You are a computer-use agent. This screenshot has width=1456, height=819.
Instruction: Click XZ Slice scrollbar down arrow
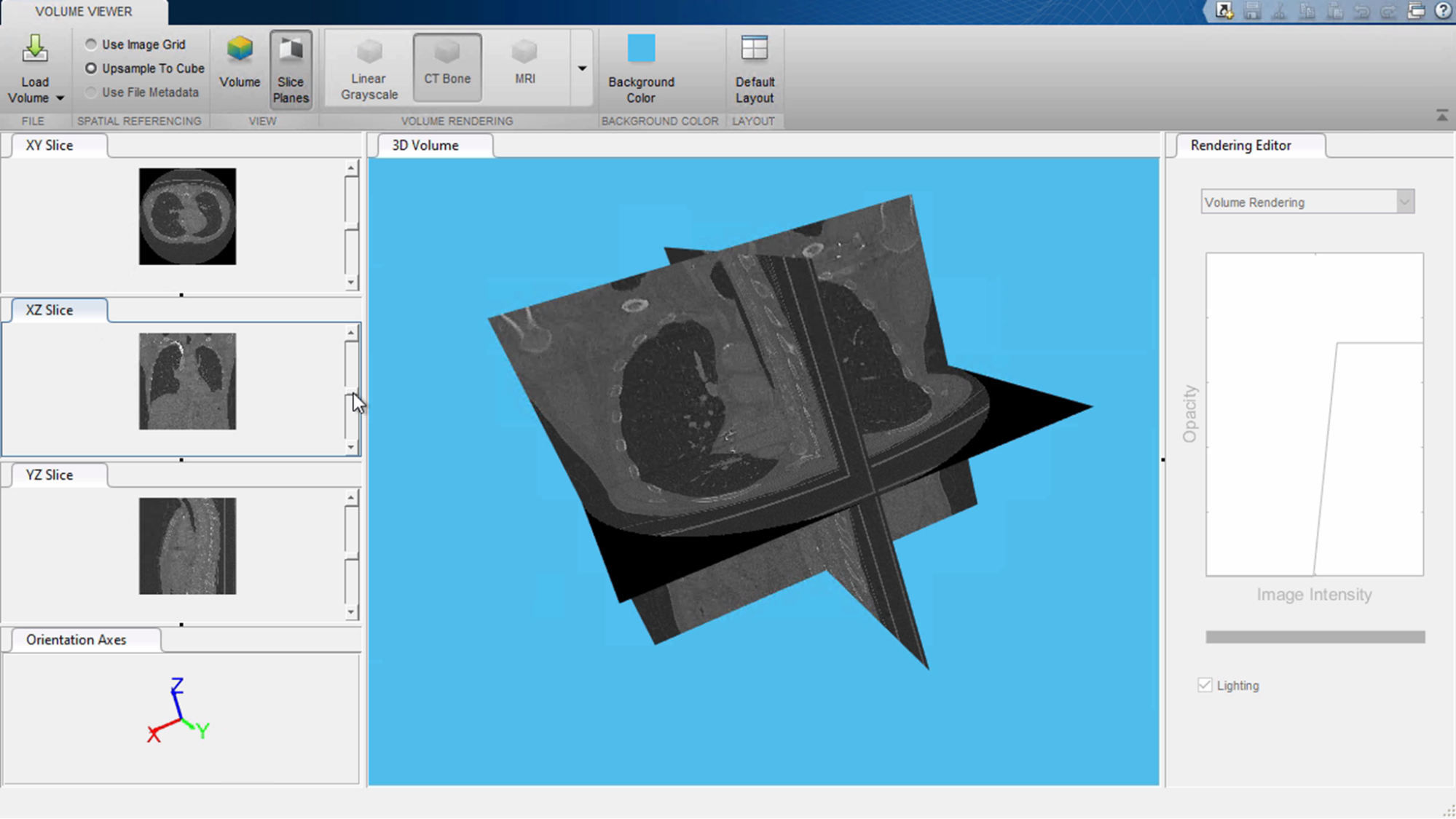tap(351, 447)
